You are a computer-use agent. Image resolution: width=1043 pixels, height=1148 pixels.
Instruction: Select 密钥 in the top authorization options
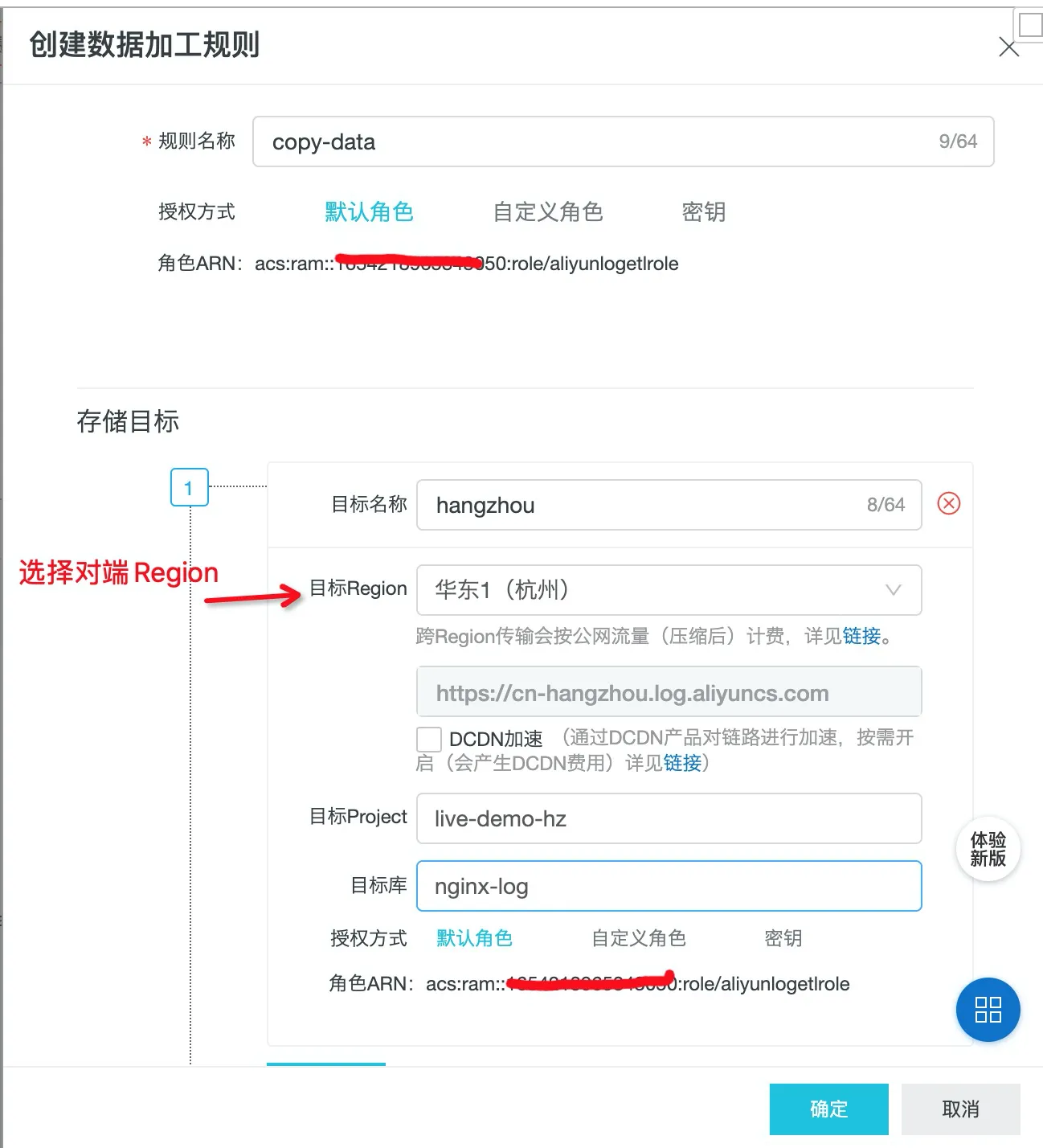pyautogui.click(x=704, y=211)
